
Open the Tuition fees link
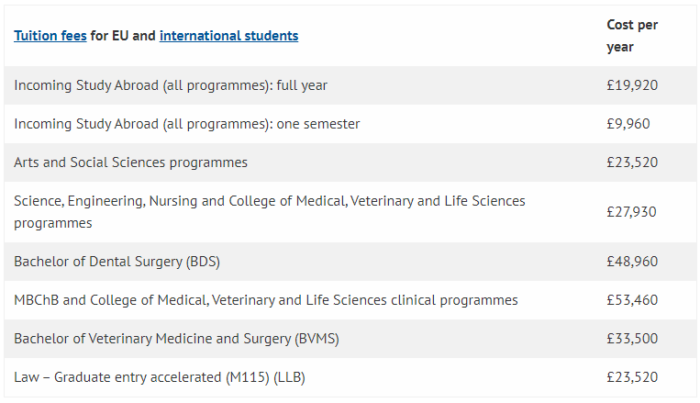[x=50, y=36]
